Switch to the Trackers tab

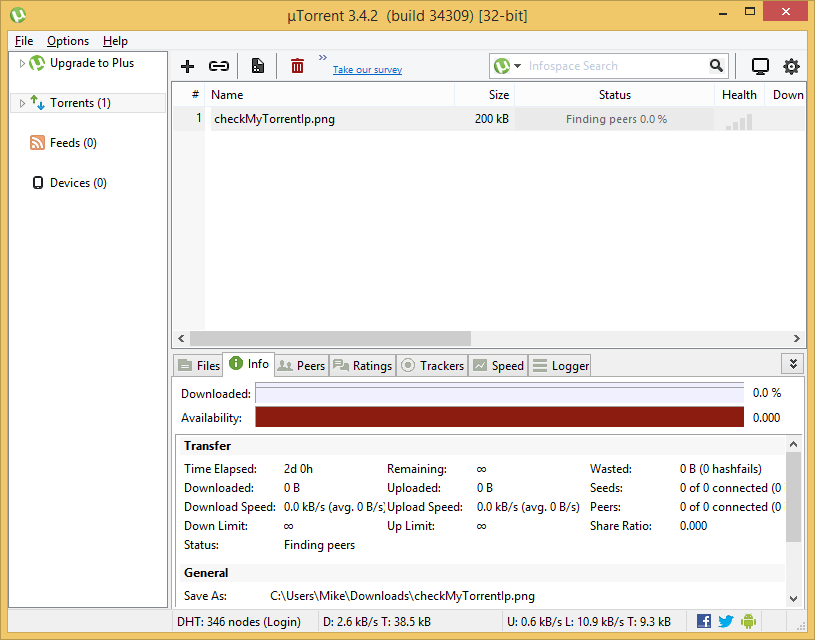click(x=433, y=366)
